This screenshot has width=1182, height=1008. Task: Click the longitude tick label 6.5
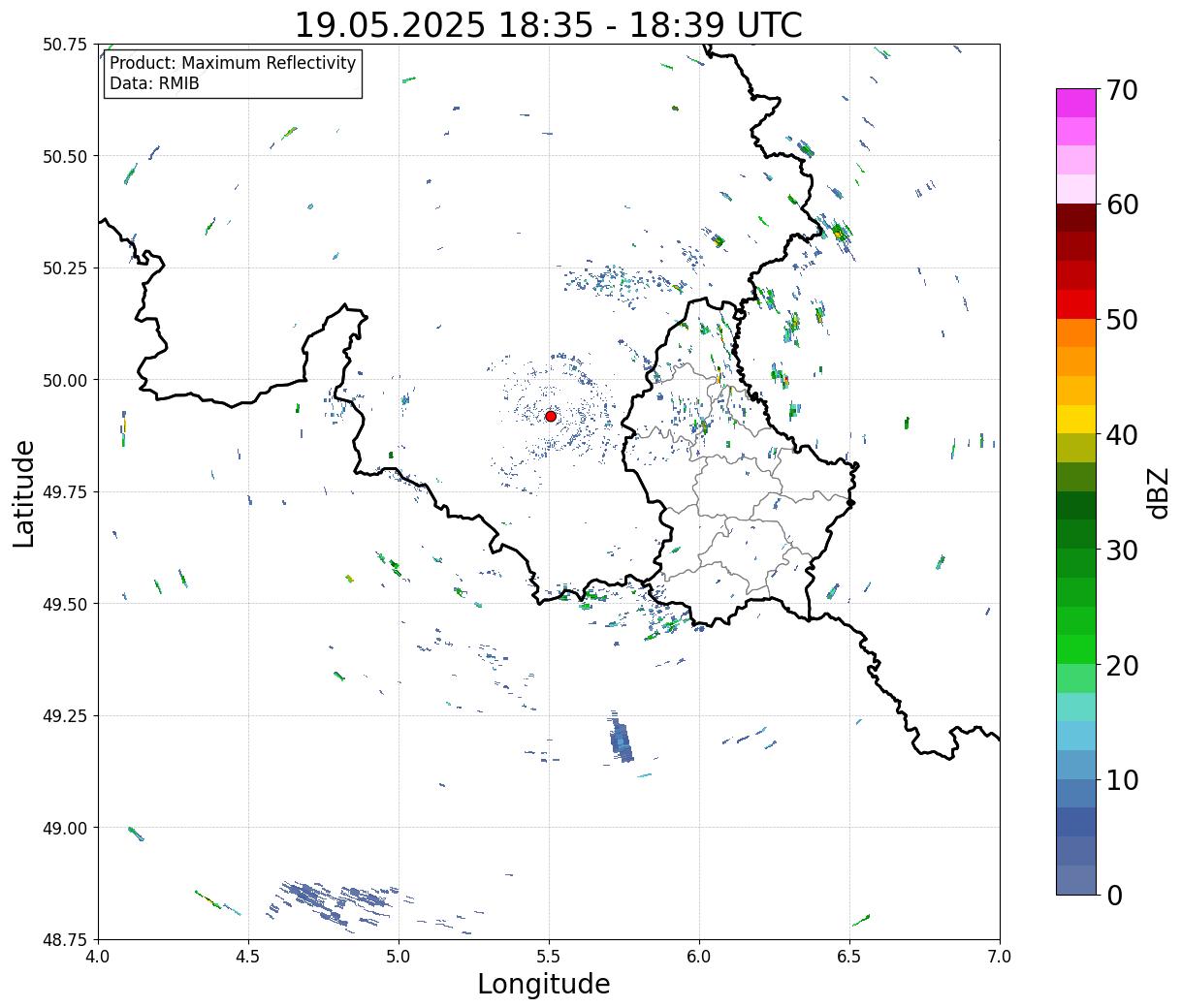pyautogui.click(x=849, y=956)
